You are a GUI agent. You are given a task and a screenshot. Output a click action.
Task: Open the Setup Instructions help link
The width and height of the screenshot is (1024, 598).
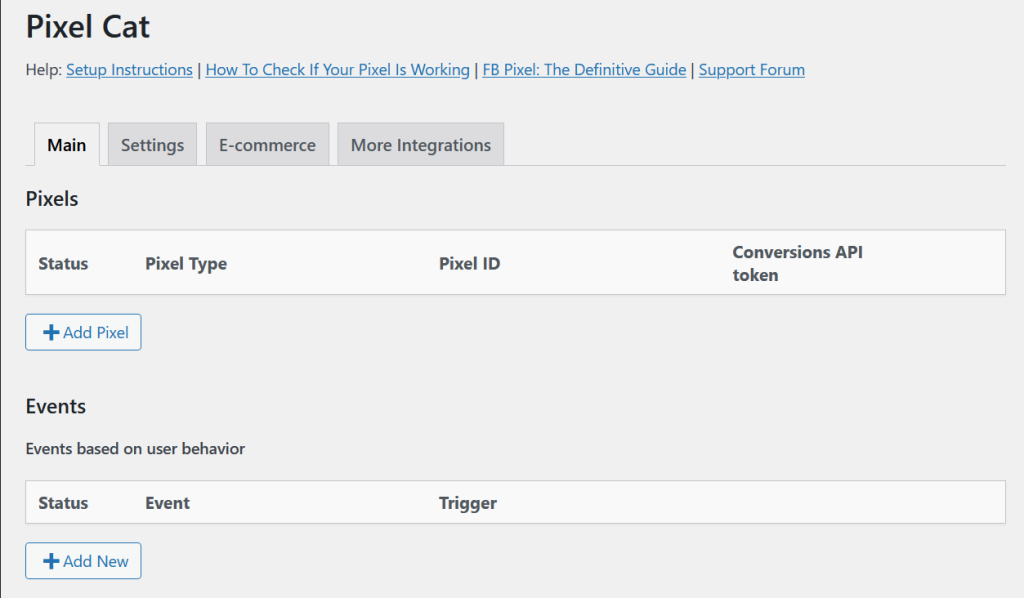(129, 70)
